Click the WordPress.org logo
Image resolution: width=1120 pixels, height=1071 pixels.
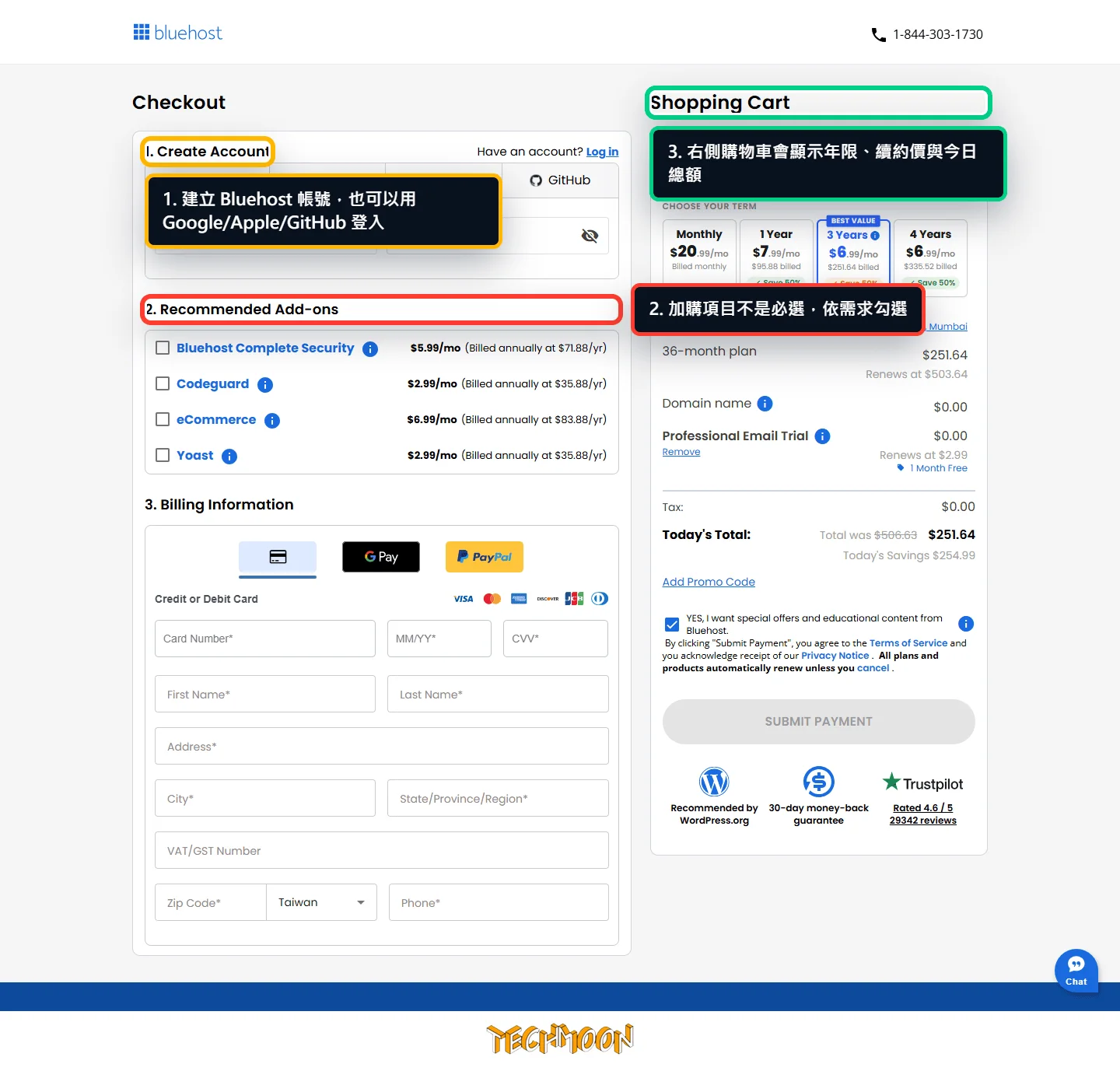[714, 782]
